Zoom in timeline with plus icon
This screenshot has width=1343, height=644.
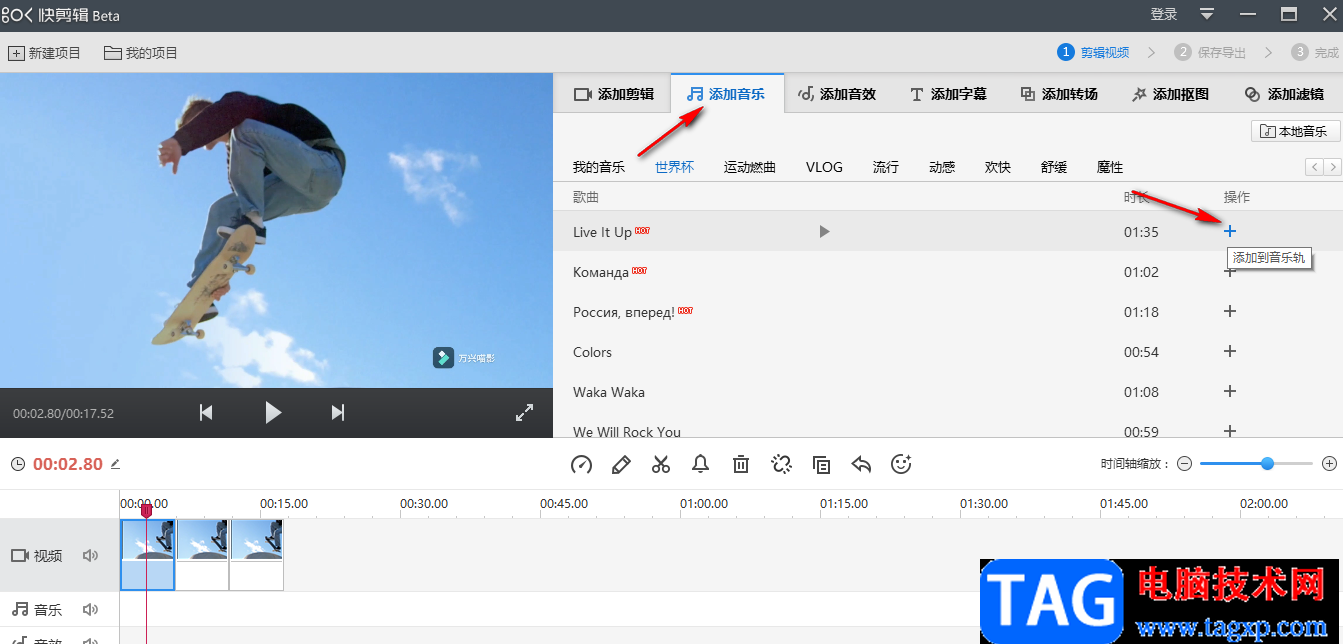pyautogui.click(x=1329, y=464)
